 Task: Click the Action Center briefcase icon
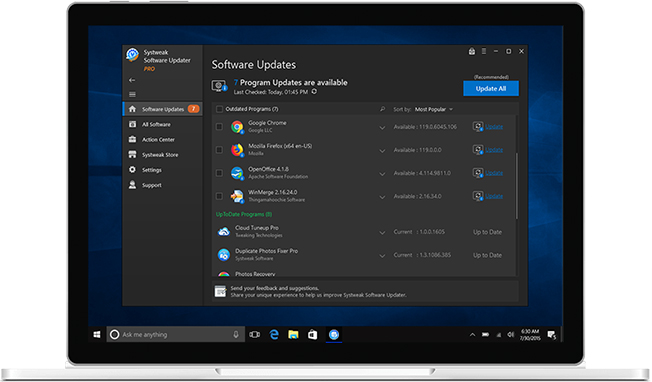pyautogui.click(x=132, y=139)
